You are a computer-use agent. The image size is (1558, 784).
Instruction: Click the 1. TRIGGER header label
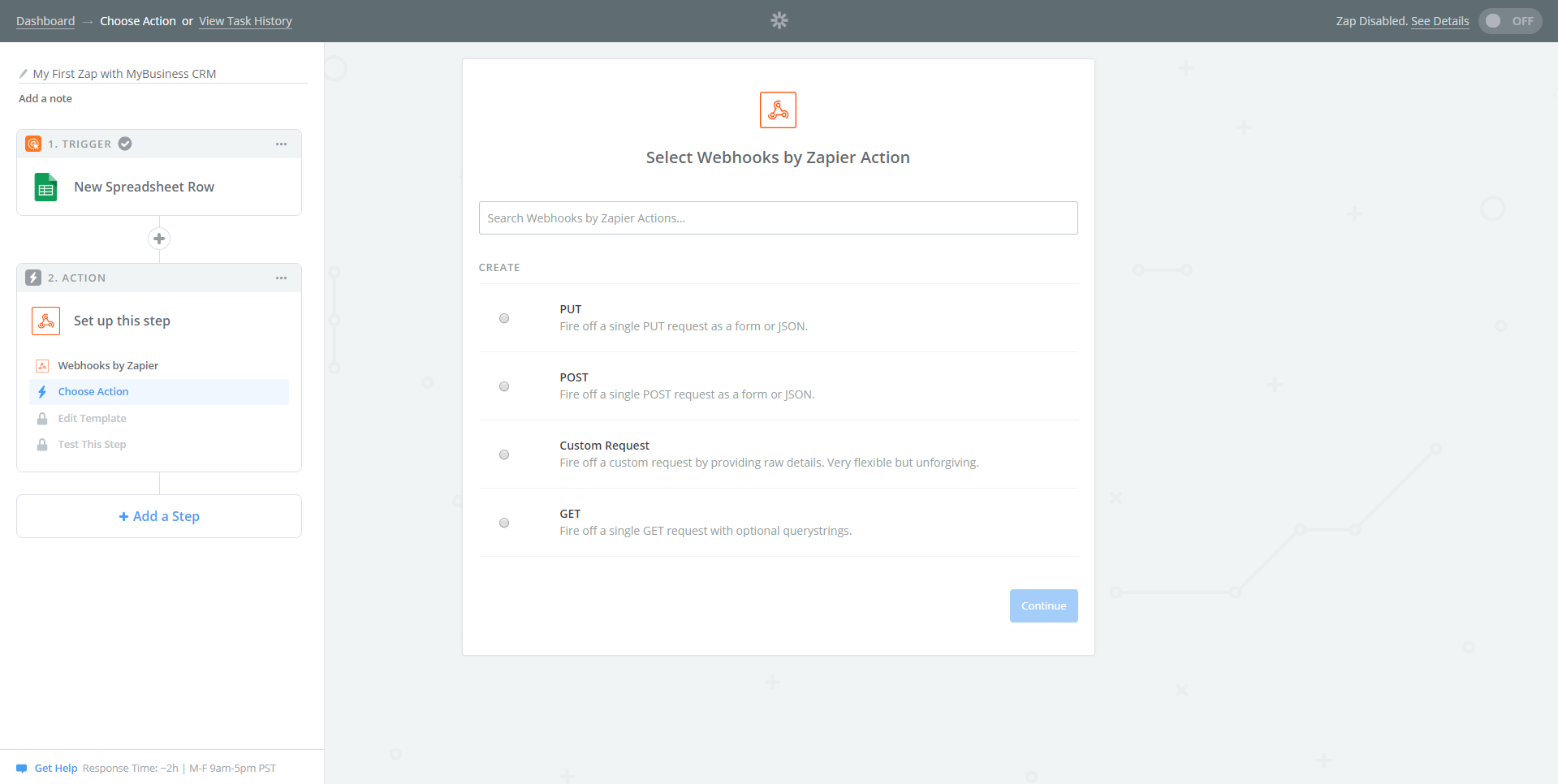click(x=80, y=144)
